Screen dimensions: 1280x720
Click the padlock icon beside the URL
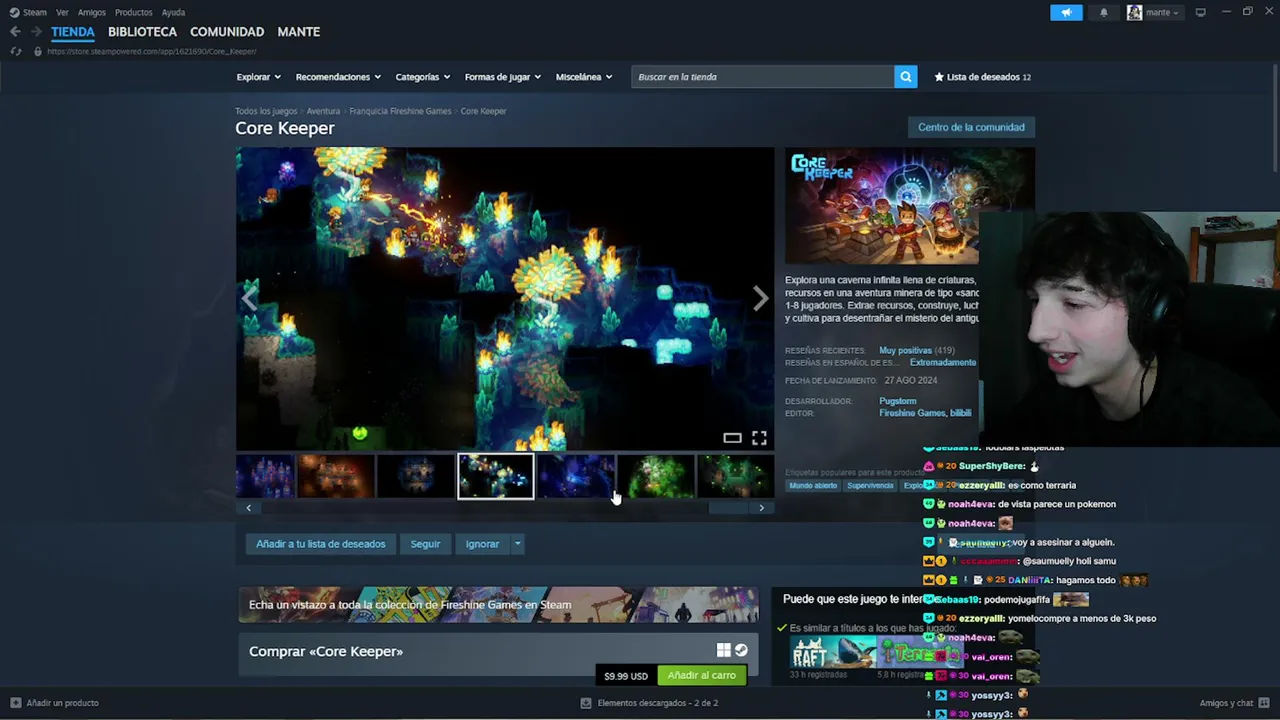point(38,51)
